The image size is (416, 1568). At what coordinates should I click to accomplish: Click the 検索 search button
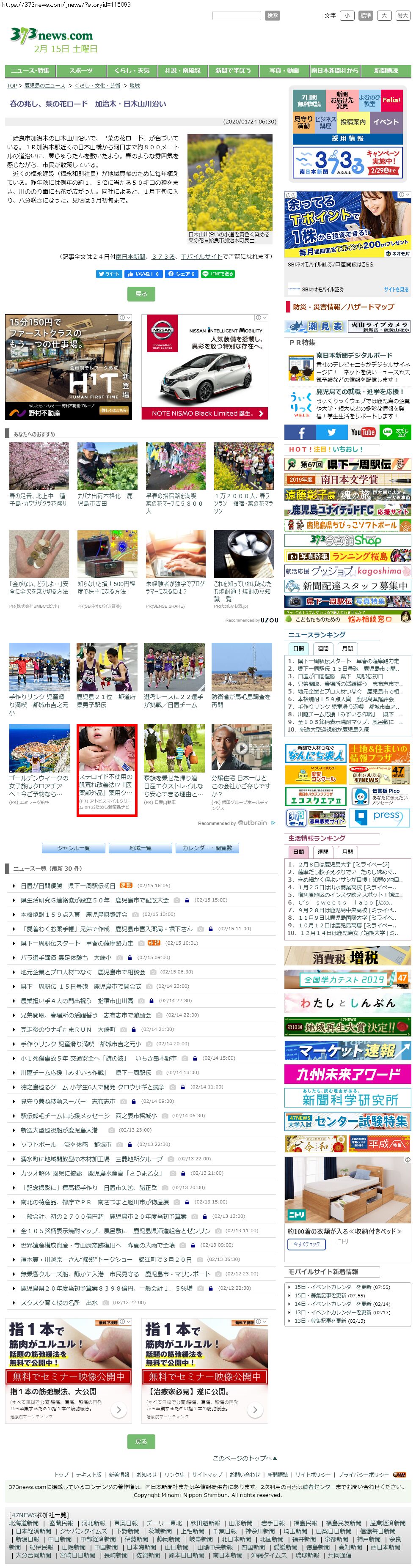pyautogui.click(x=272, y=15)
